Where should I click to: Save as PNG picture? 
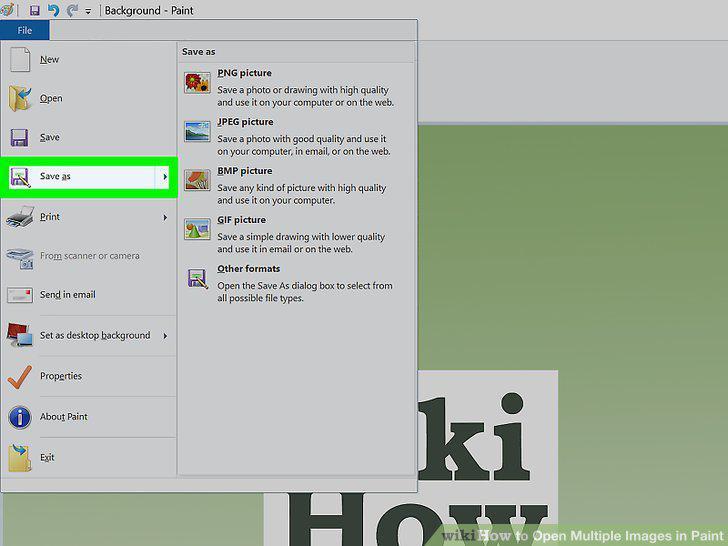point(296,87)
